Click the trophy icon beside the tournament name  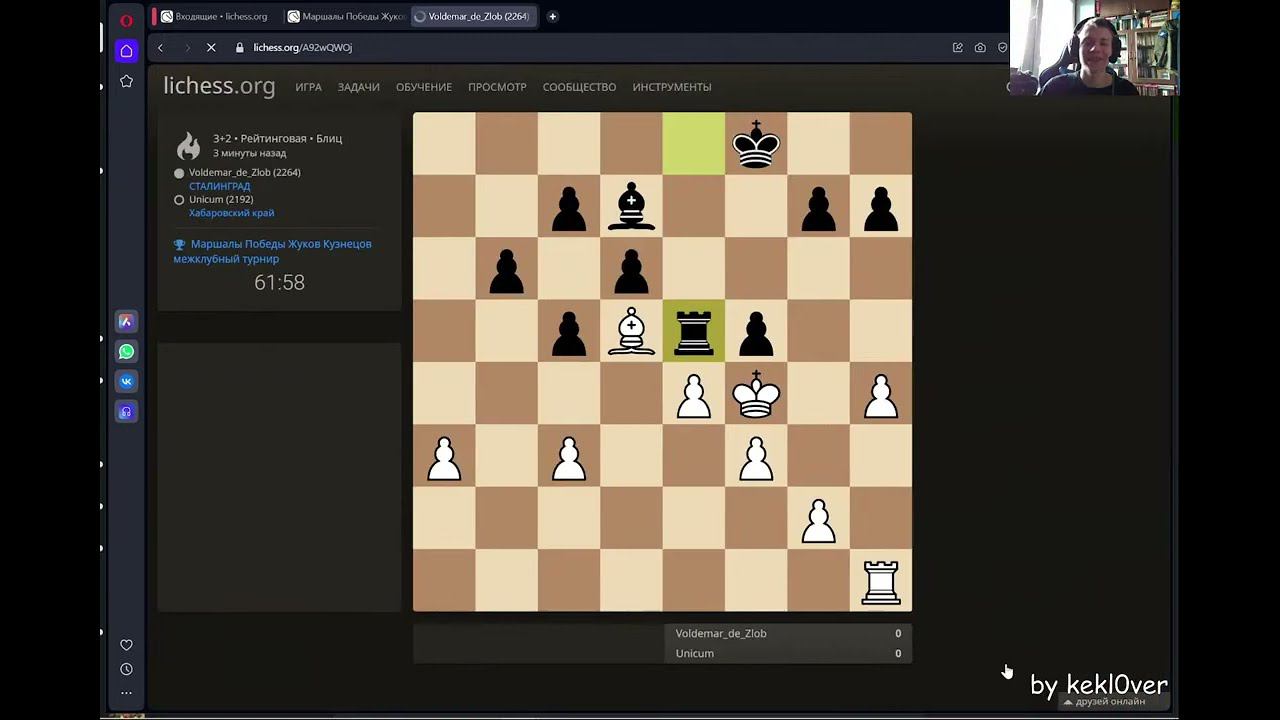pos(180,244)
